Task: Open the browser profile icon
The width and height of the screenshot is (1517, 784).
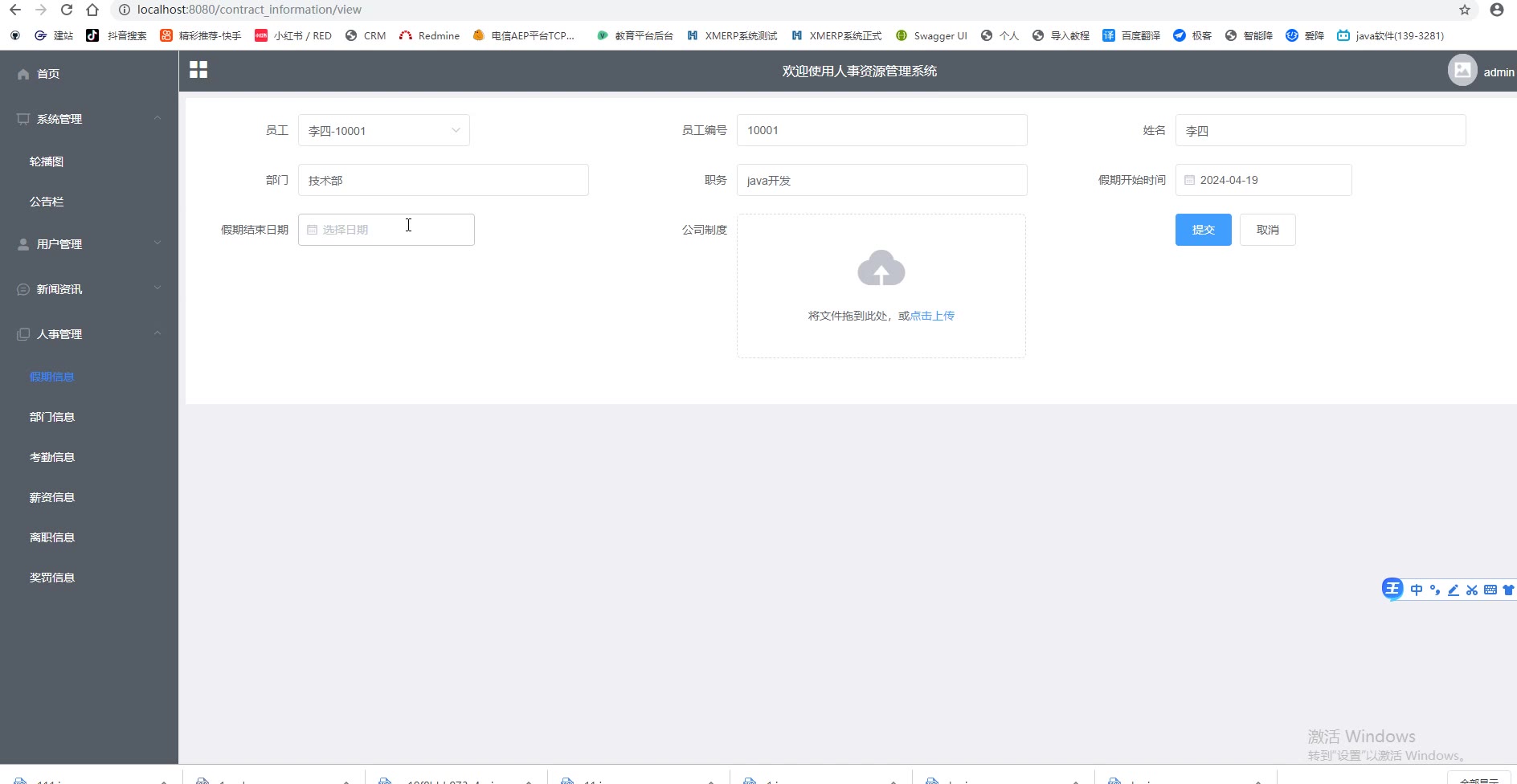Action: click(x=1496, y=10)
